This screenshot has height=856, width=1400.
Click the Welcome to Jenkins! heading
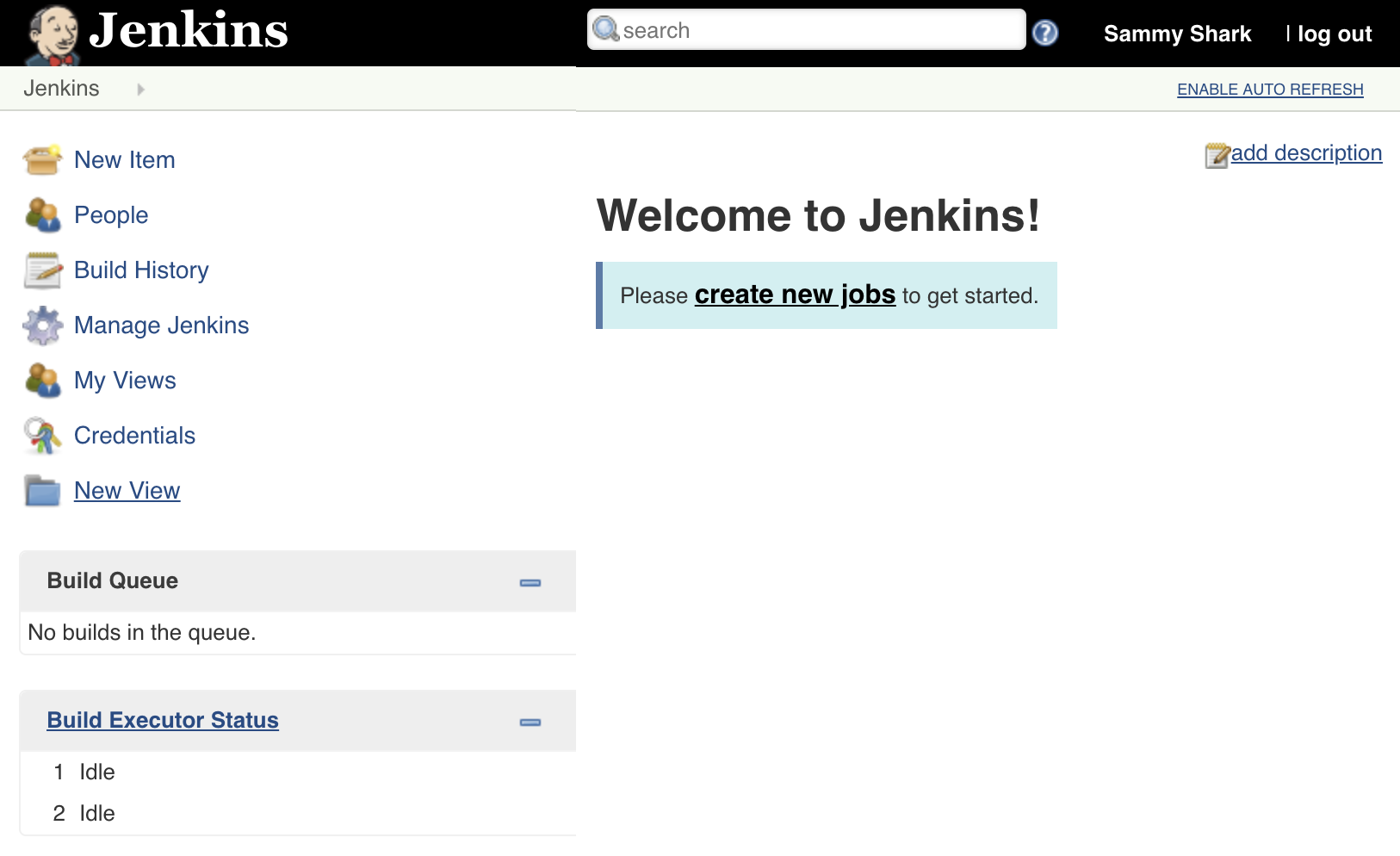[818, 215]
